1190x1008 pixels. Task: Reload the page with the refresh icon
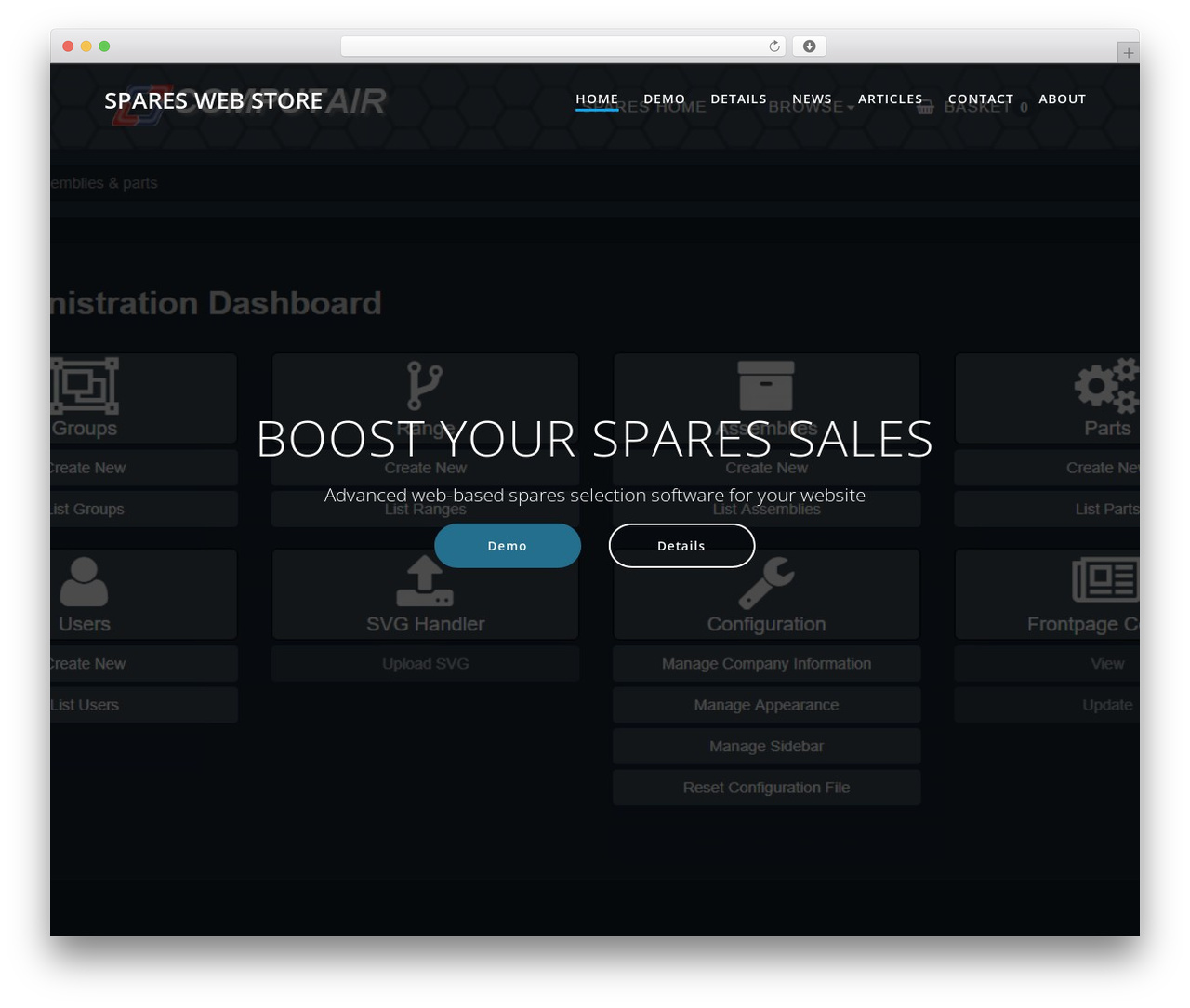point(773,46)
